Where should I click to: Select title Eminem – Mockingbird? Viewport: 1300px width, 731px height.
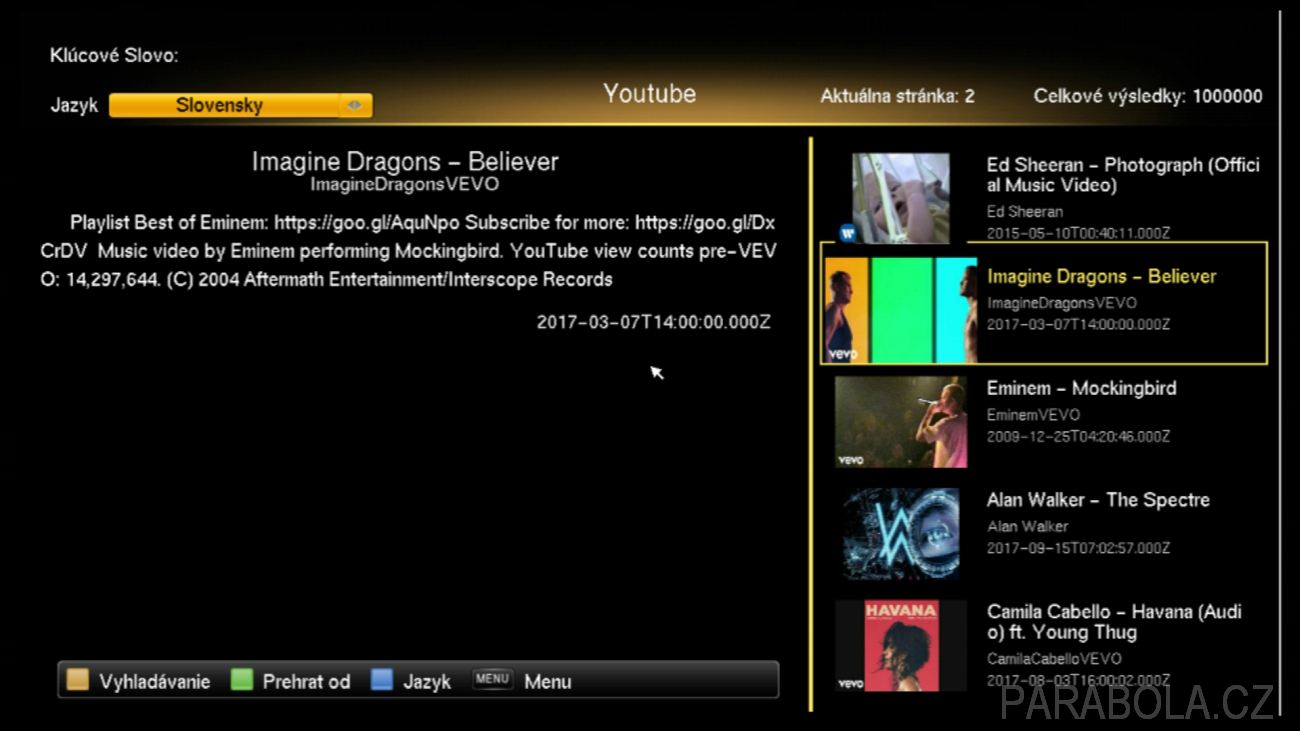(1081, 388)
